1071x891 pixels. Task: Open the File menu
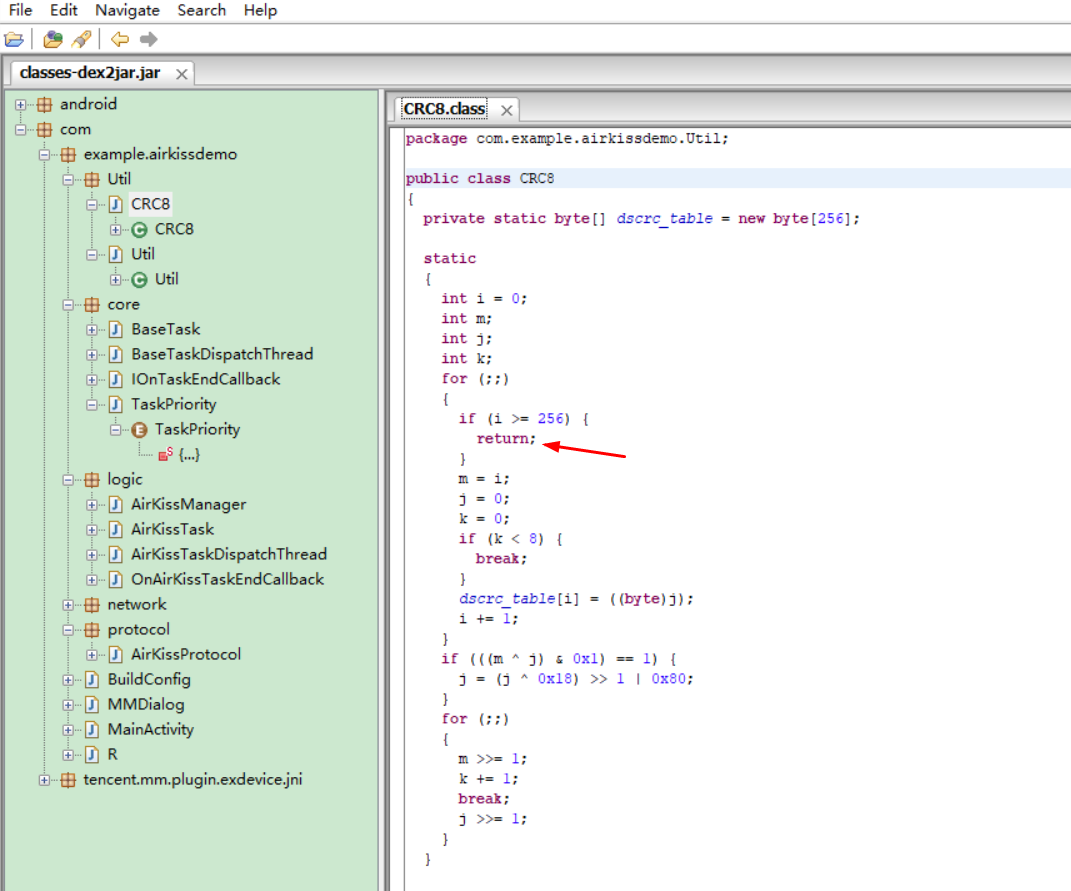20,10
